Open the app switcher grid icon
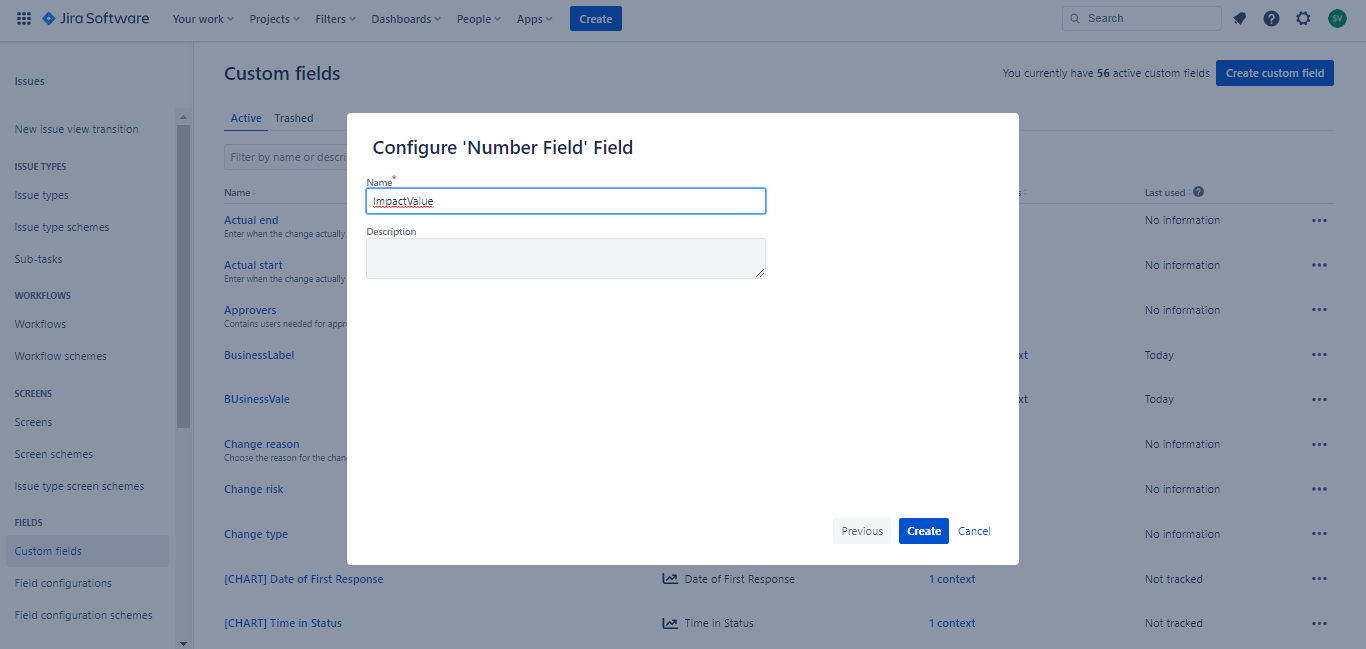This screenshot has height=649, width=1366. tap(24, 18)
